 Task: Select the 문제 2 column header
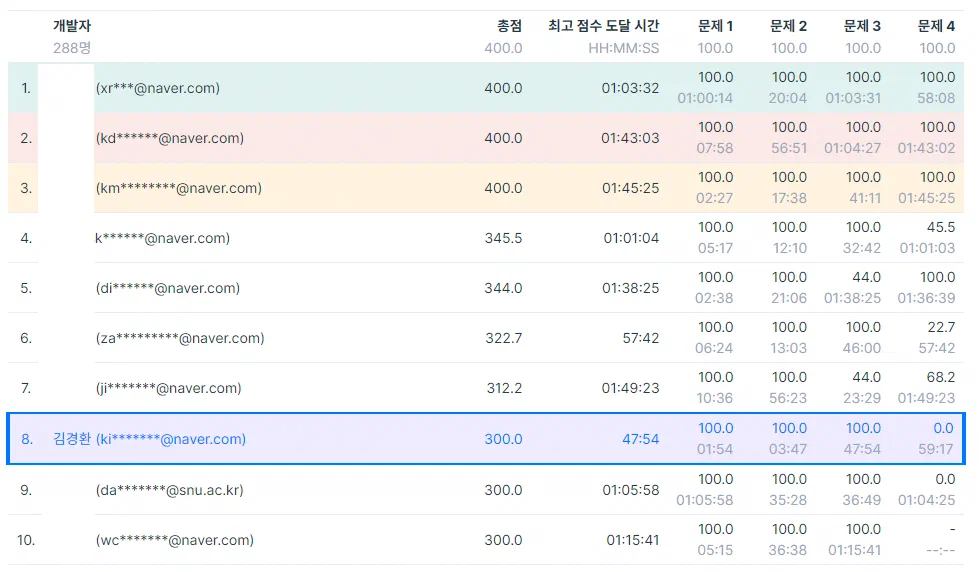(788, 26)
